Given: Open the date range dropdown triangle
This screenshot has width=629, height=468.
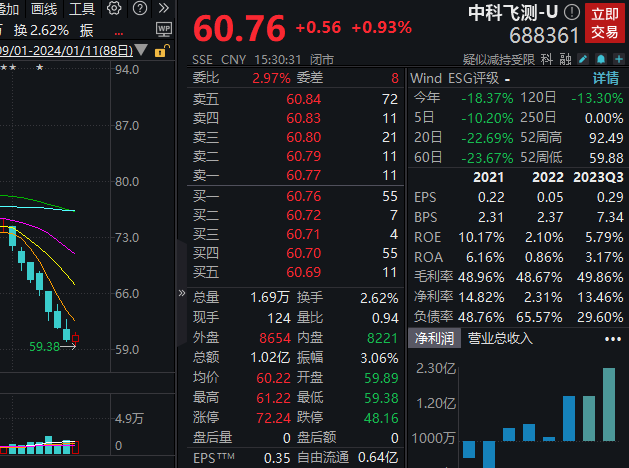Looking at the screenshot, I should pyautogui.click(x=141, y=50).
